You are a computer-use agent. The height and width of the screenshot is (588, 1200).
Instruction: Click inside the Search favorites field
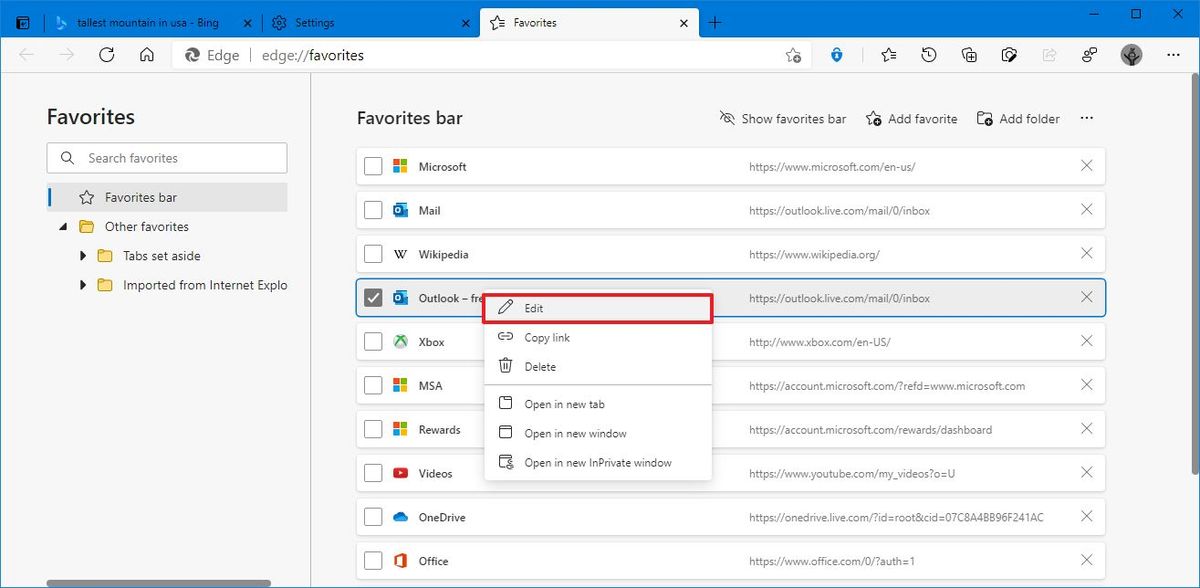[x=166, y=157]
